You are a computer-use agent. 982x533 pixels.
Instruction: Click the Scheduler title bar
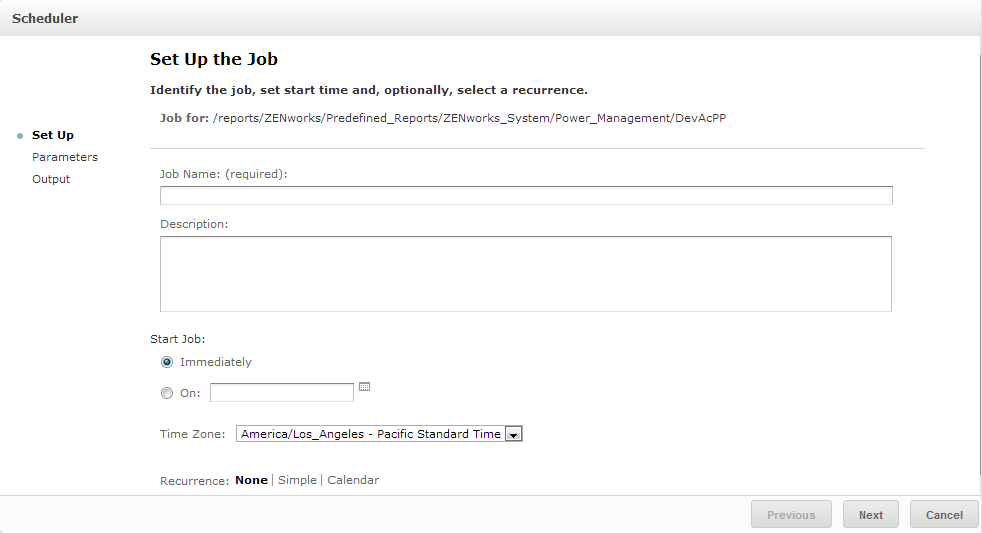click(490, 18)
